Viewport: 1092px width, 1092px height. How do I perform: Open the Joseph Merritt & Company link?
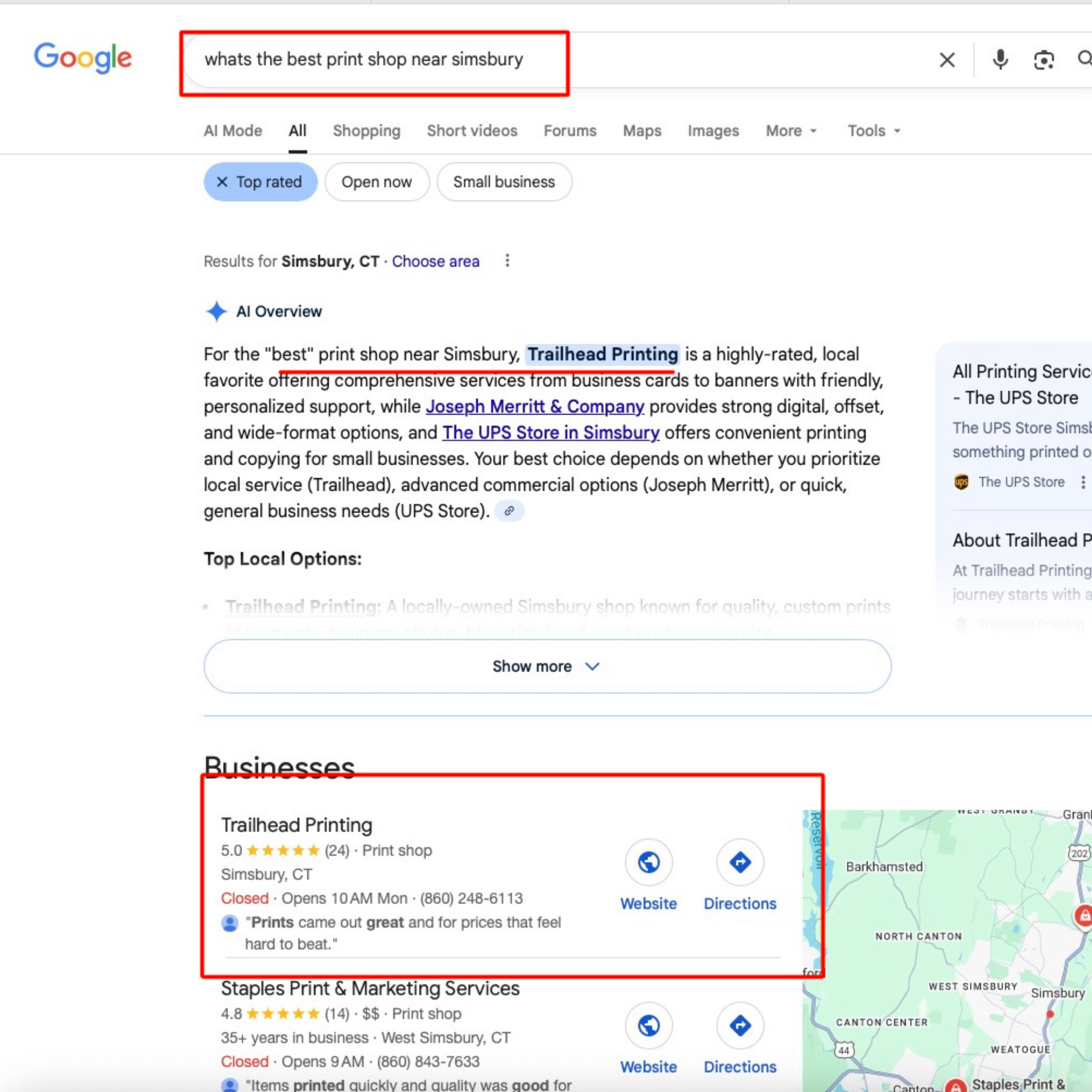tap(535, 406)
